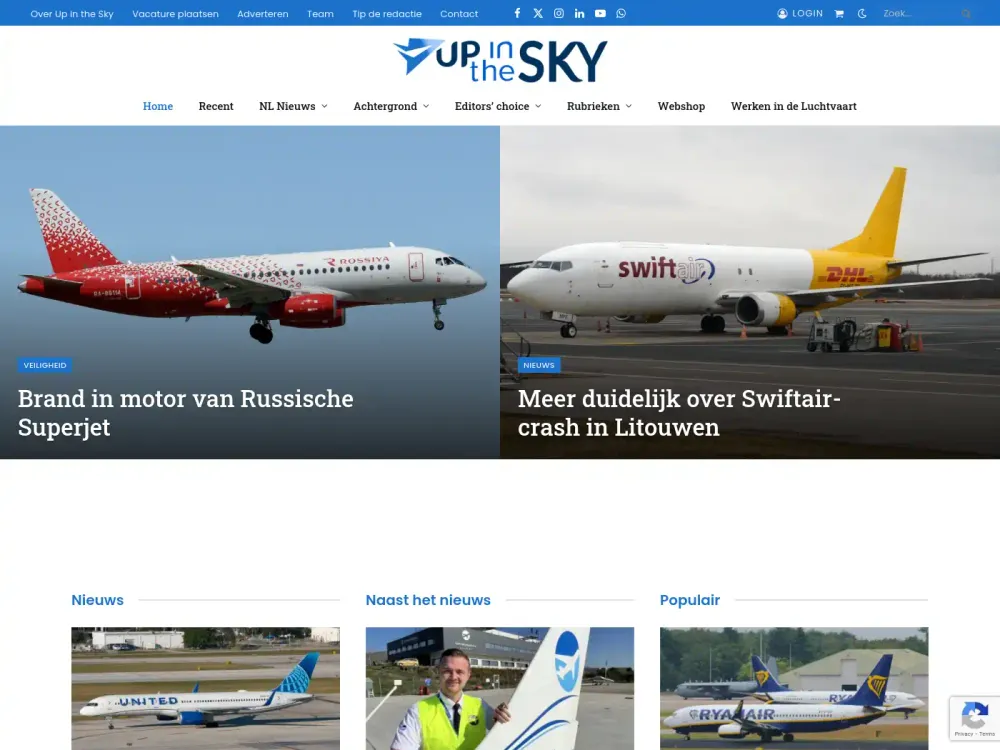Open the United airplane news thumbnail
The width and height of the screenshot is (1000, 750).
coord(205,688)
